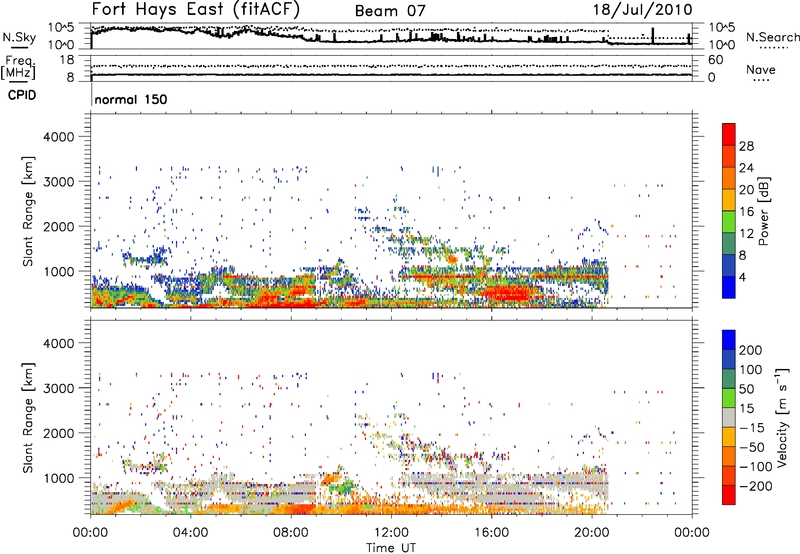Pick the gray segment of the velocity colorbar

[x=729, y=418]
